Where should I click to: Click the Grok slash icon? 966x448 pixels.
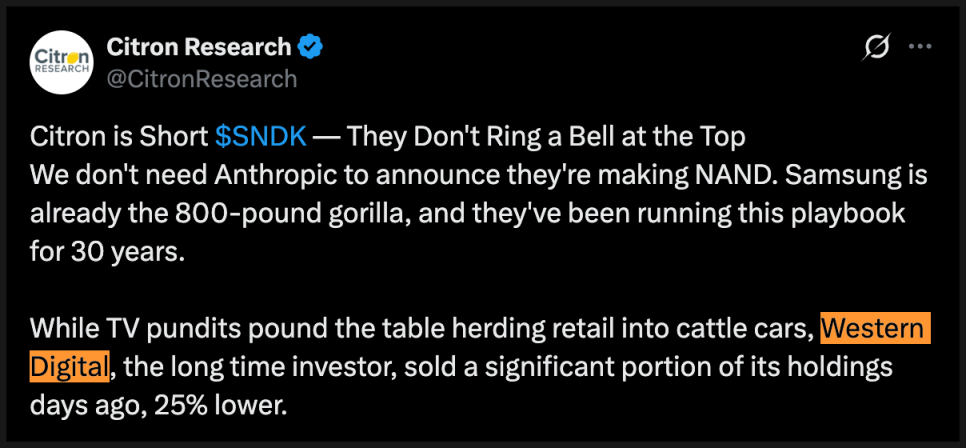pos(876,47)
